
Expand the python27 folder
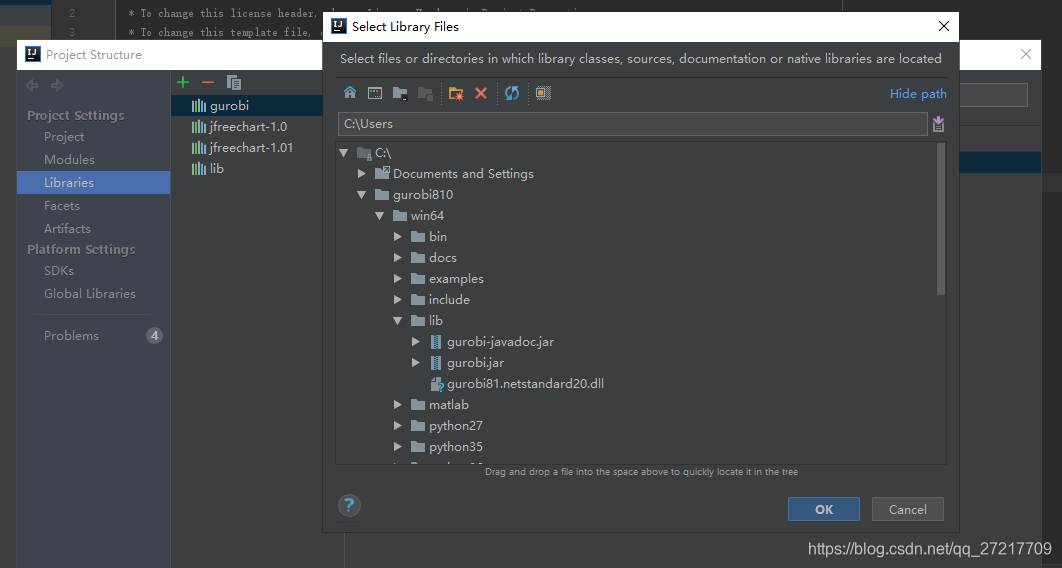(398, 426)
